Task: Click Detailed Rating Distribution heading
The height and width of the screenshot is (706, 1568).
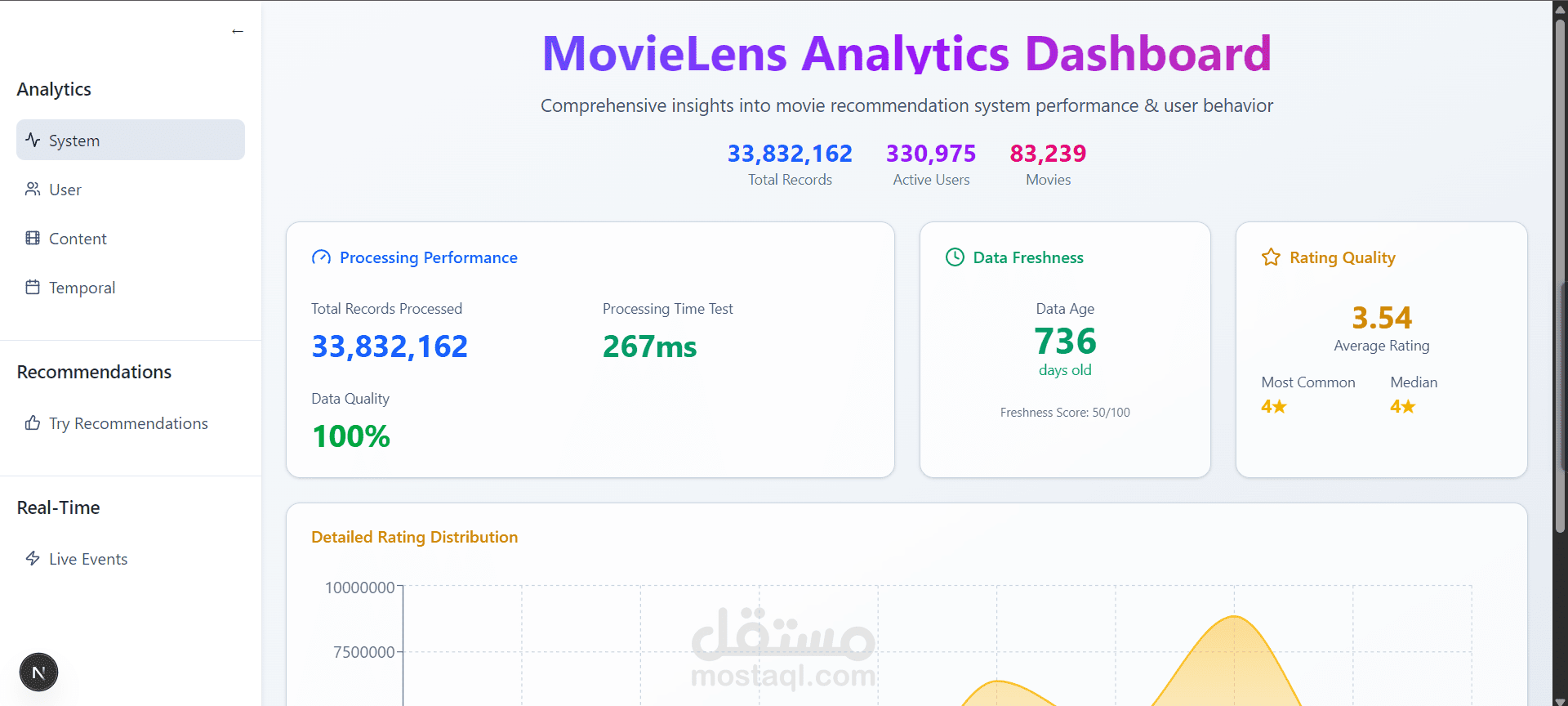Action: [414, 537]
